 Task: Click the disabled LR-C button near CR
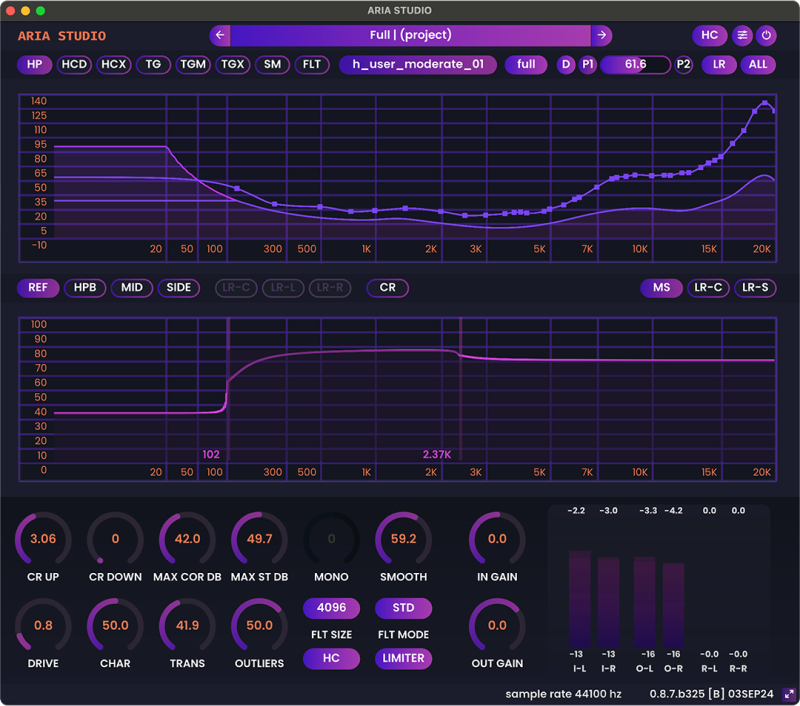coord(236,288)
